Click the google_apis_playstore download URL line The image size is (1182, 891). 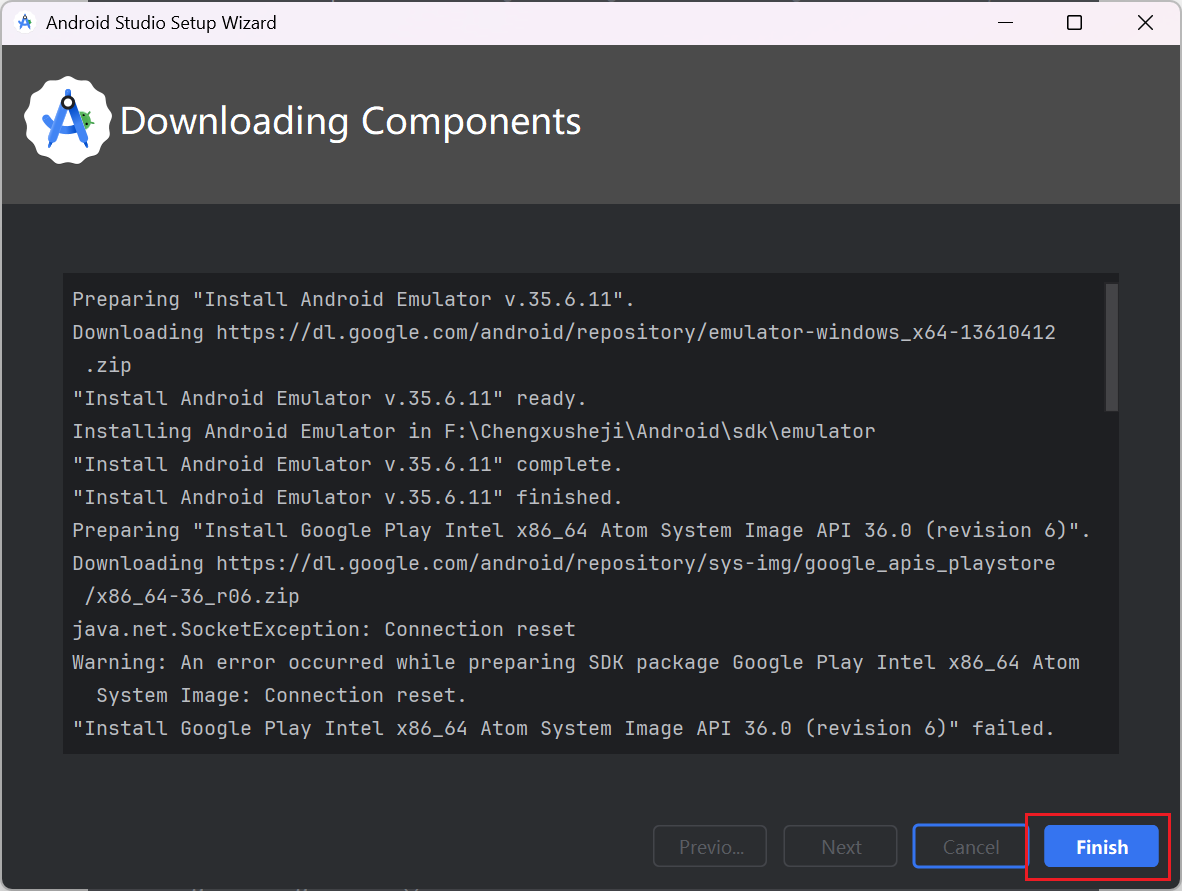click(x=564, y=564)
